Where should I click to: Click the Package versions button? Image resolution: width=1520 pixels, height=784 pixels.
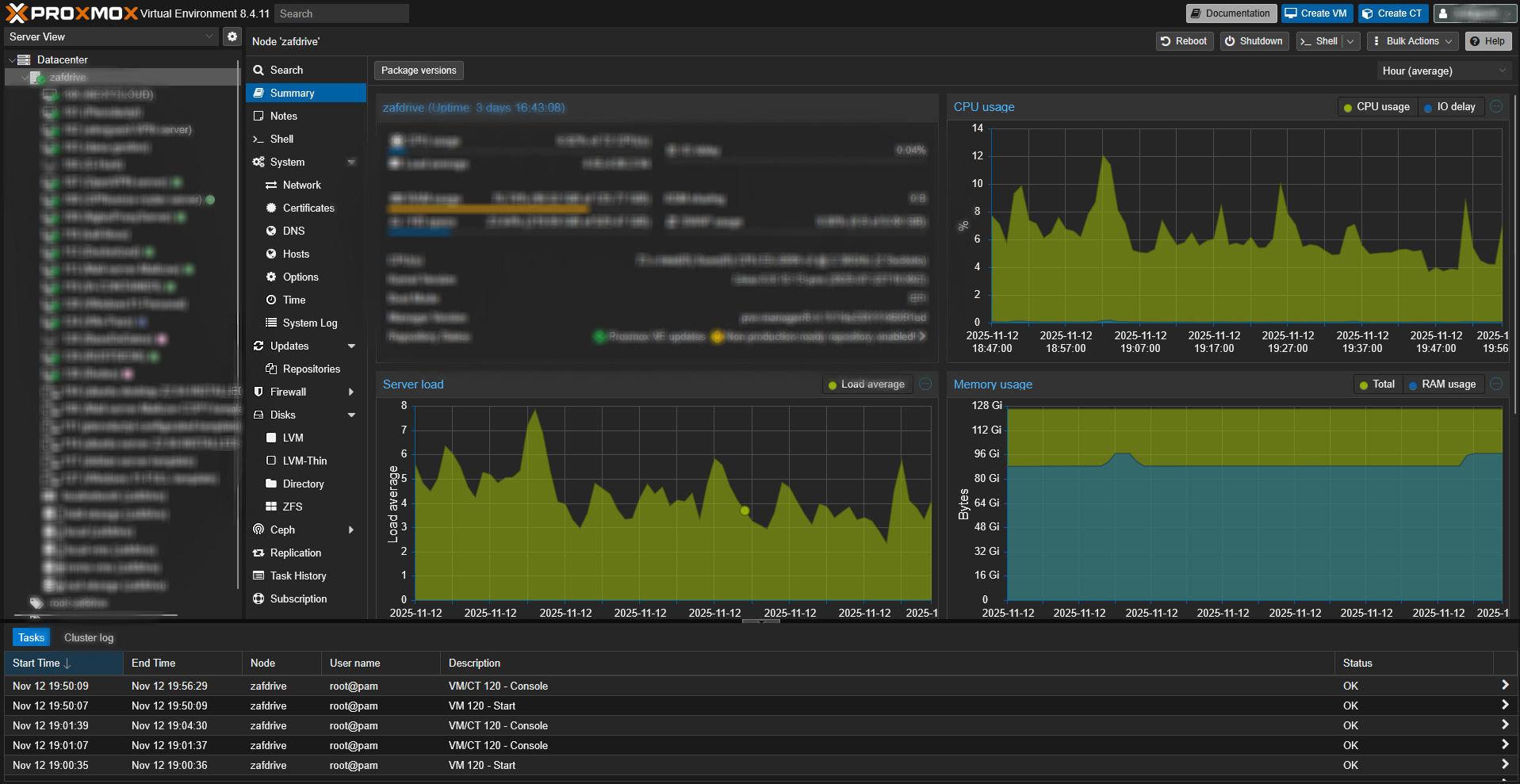419,71
